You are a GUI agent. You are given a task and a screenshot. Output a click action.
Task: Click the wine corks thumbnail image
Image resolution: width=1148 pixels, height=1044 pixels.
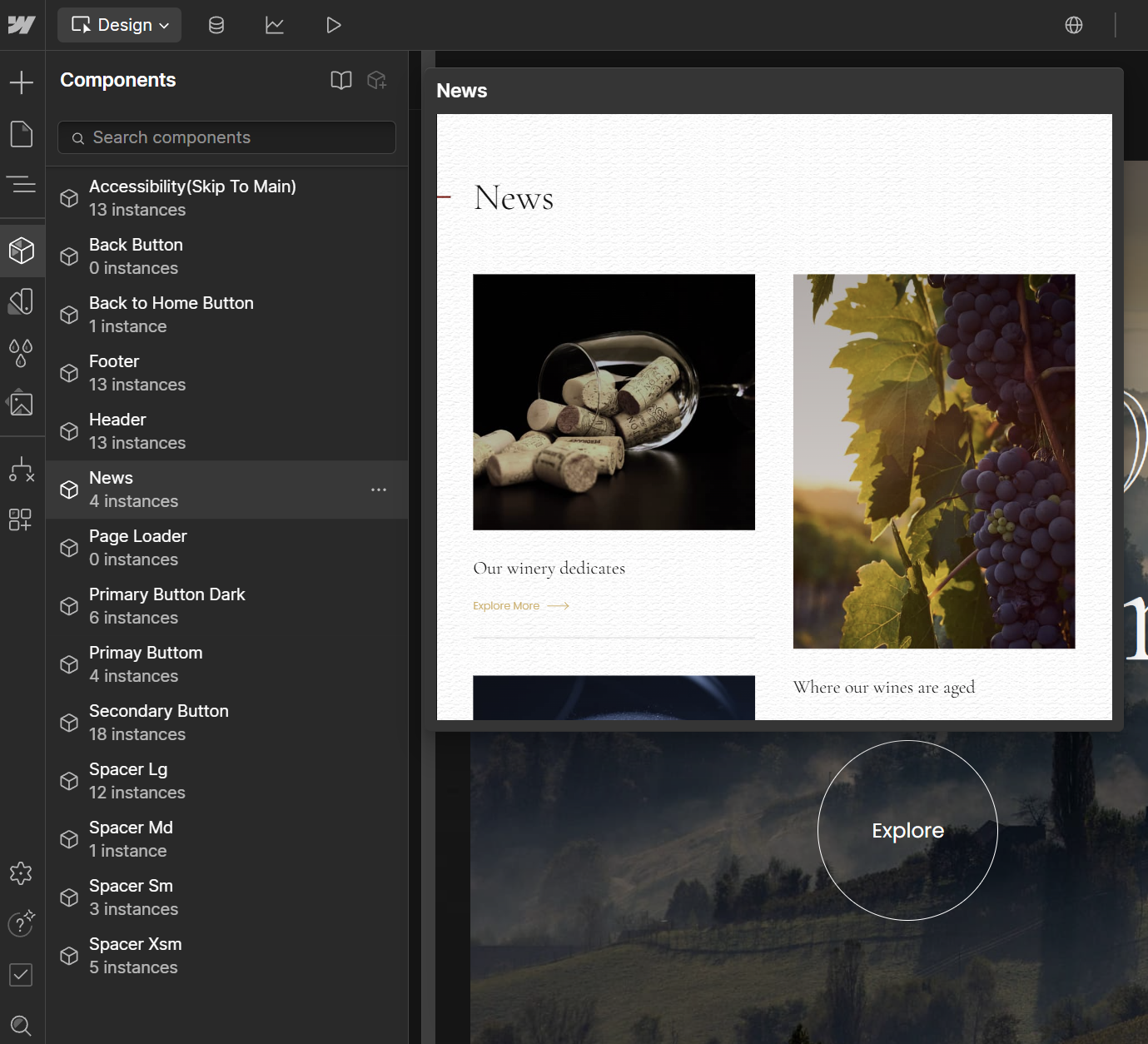point(614,402)
